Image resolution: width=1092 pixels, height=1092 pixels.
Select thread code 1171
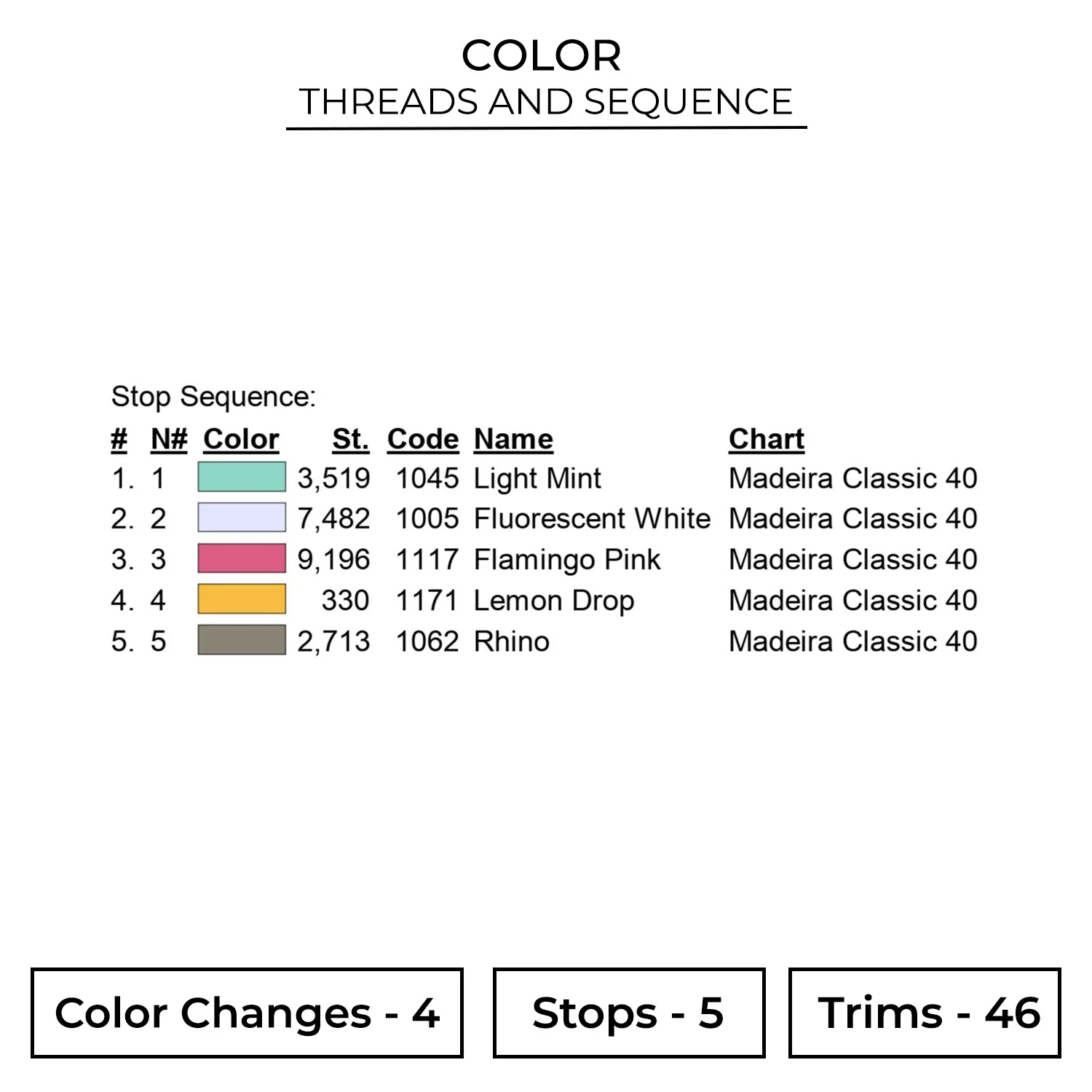[427, 601]
